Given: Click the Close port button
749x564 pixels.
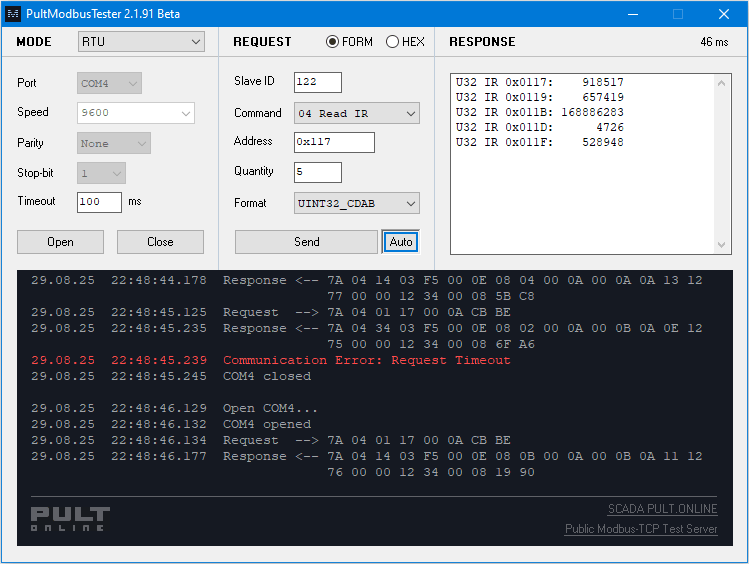Looking at the screenshot, I should (160, 242).
